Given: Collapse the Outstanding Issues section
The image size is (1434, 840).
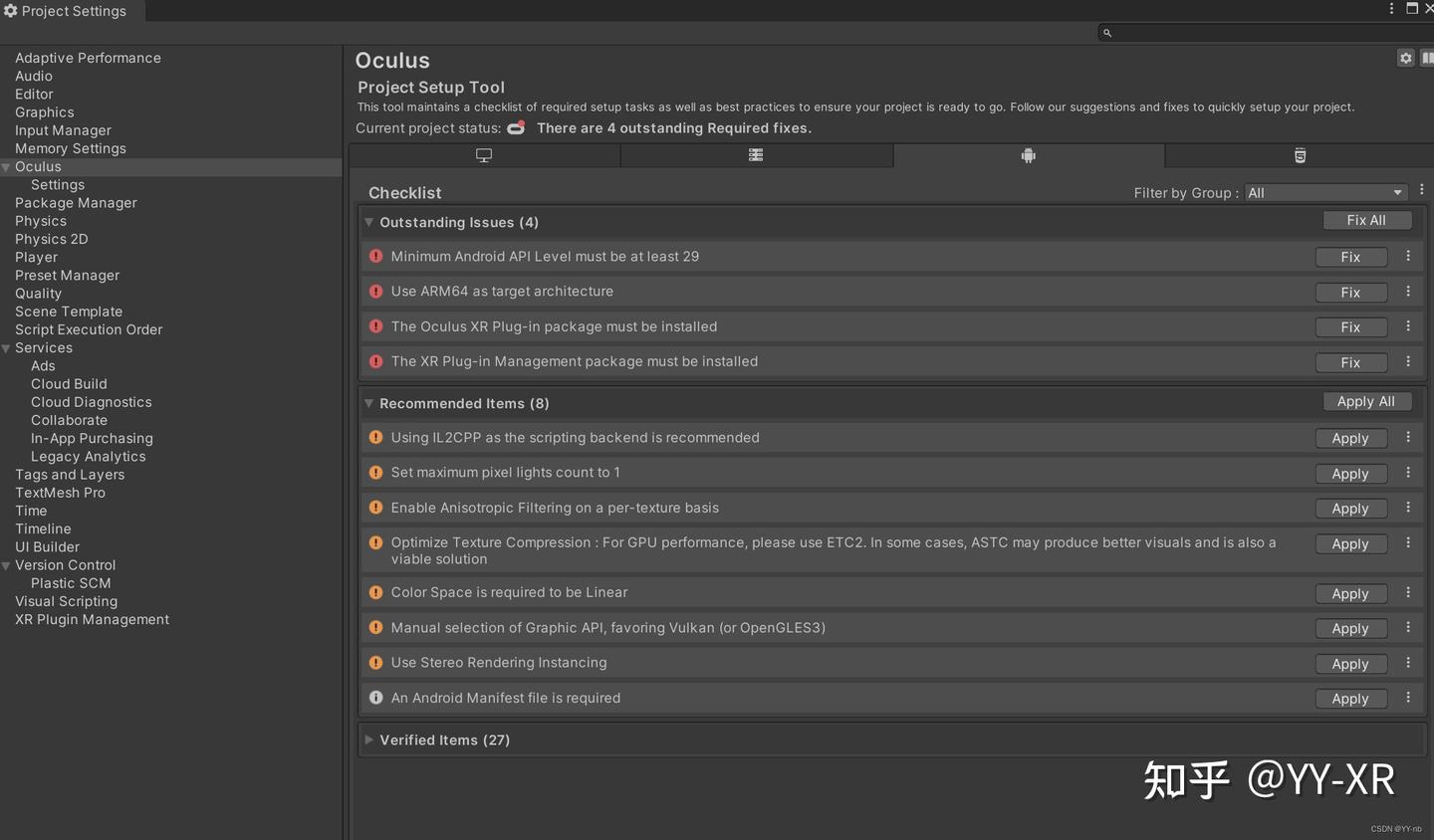Looking at the screenshot, I should [x=369, y=223].
